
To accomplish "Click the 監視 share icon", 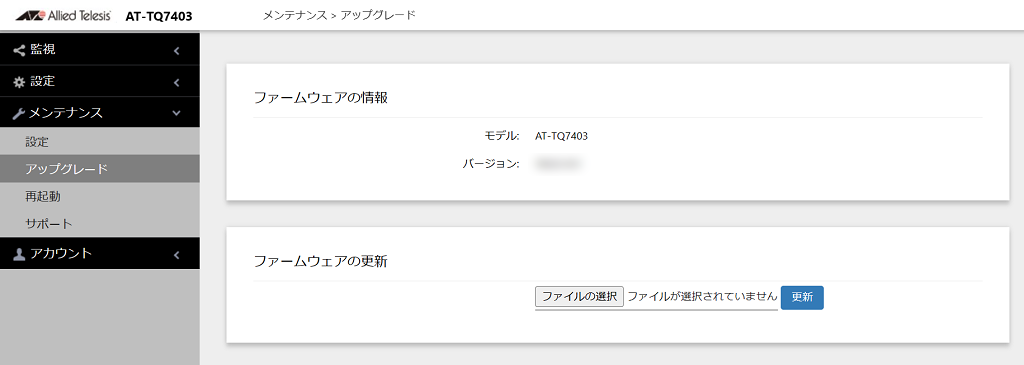I will click(x=19, y=50).
